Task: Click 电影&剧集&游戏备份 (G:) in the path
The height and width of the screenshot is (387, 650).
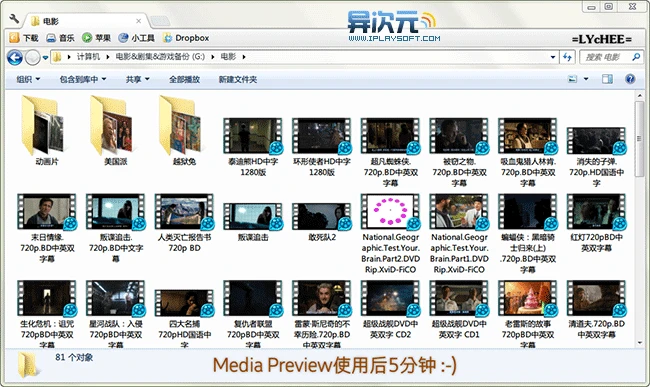Action: click(x=160, y=57)
